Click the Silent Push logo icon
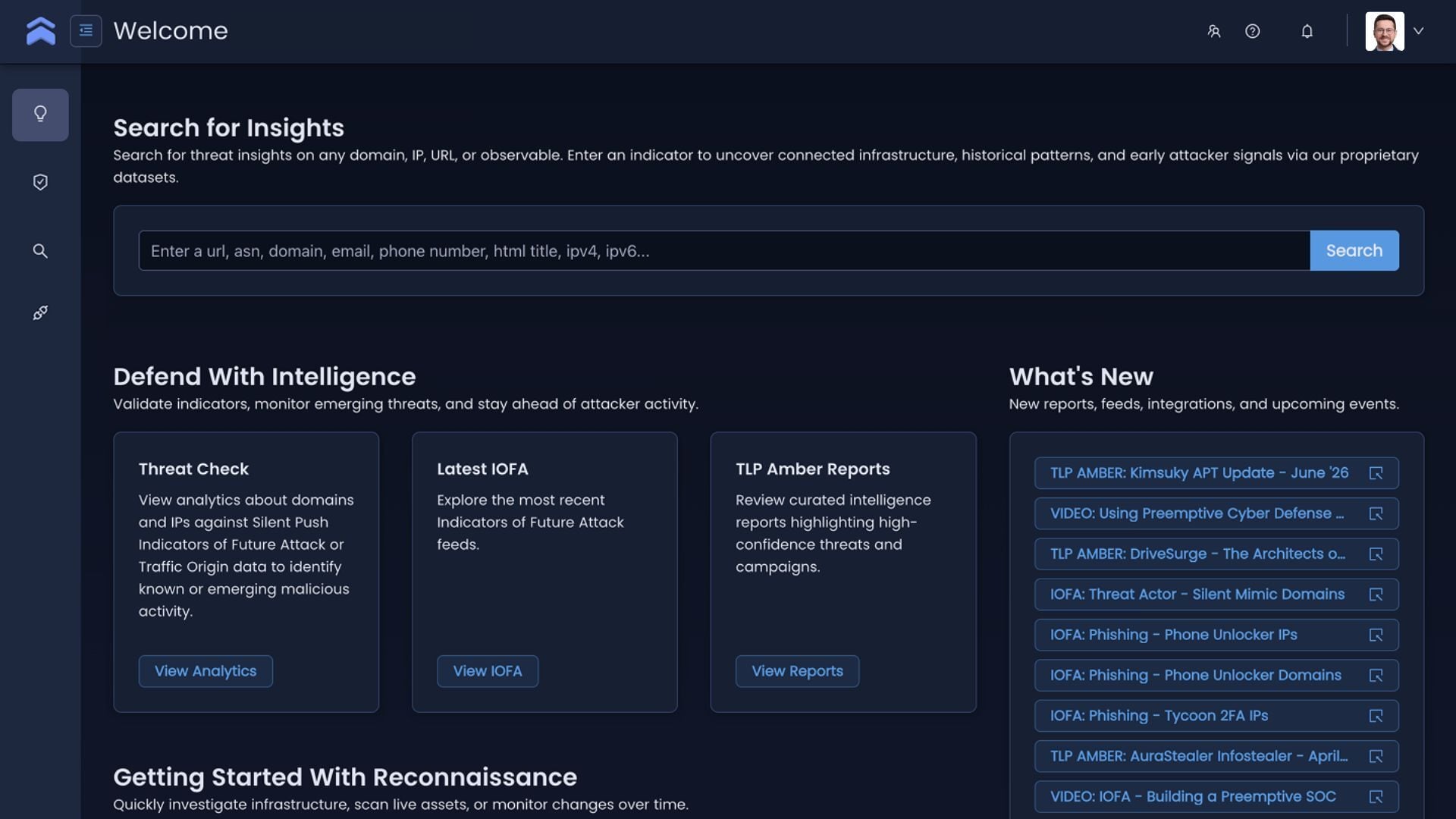 (41, 31)
